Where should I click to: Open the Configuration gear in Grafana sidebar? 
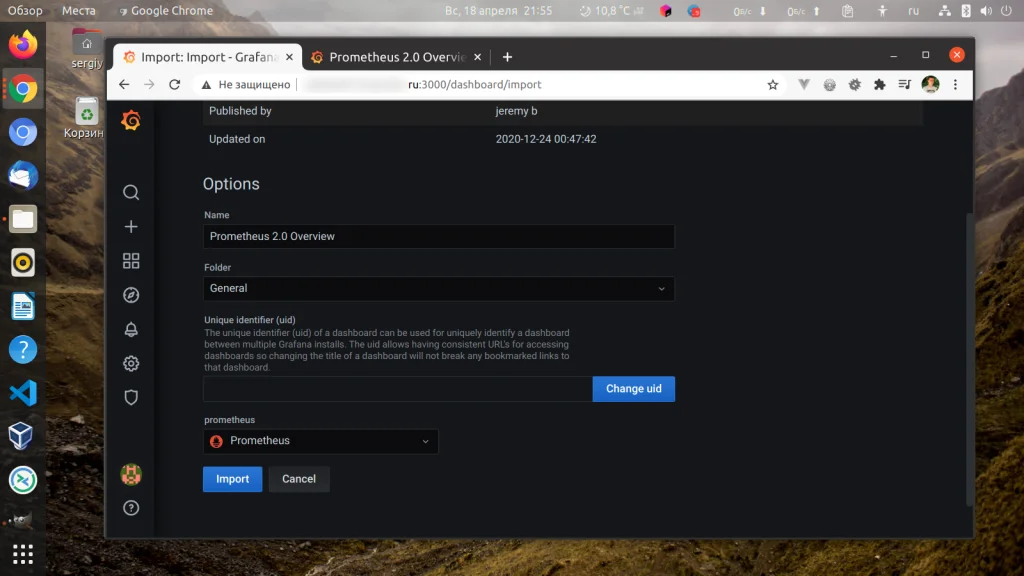(131, 363)
